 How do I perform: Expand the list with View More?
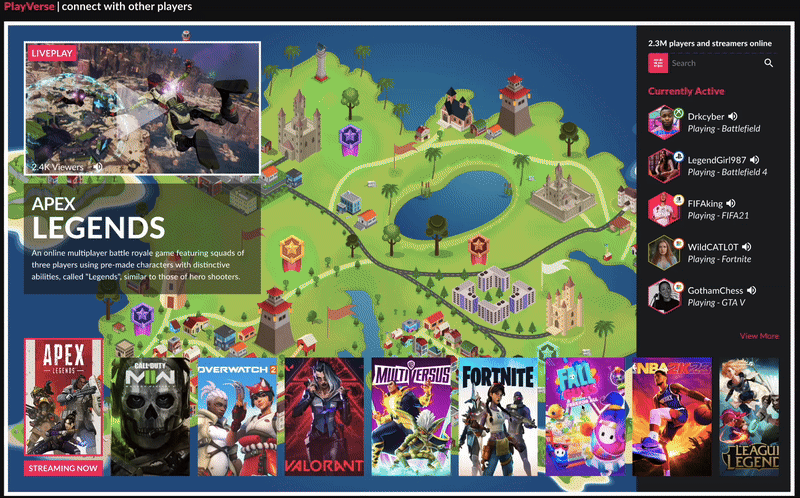pos(759,336)
